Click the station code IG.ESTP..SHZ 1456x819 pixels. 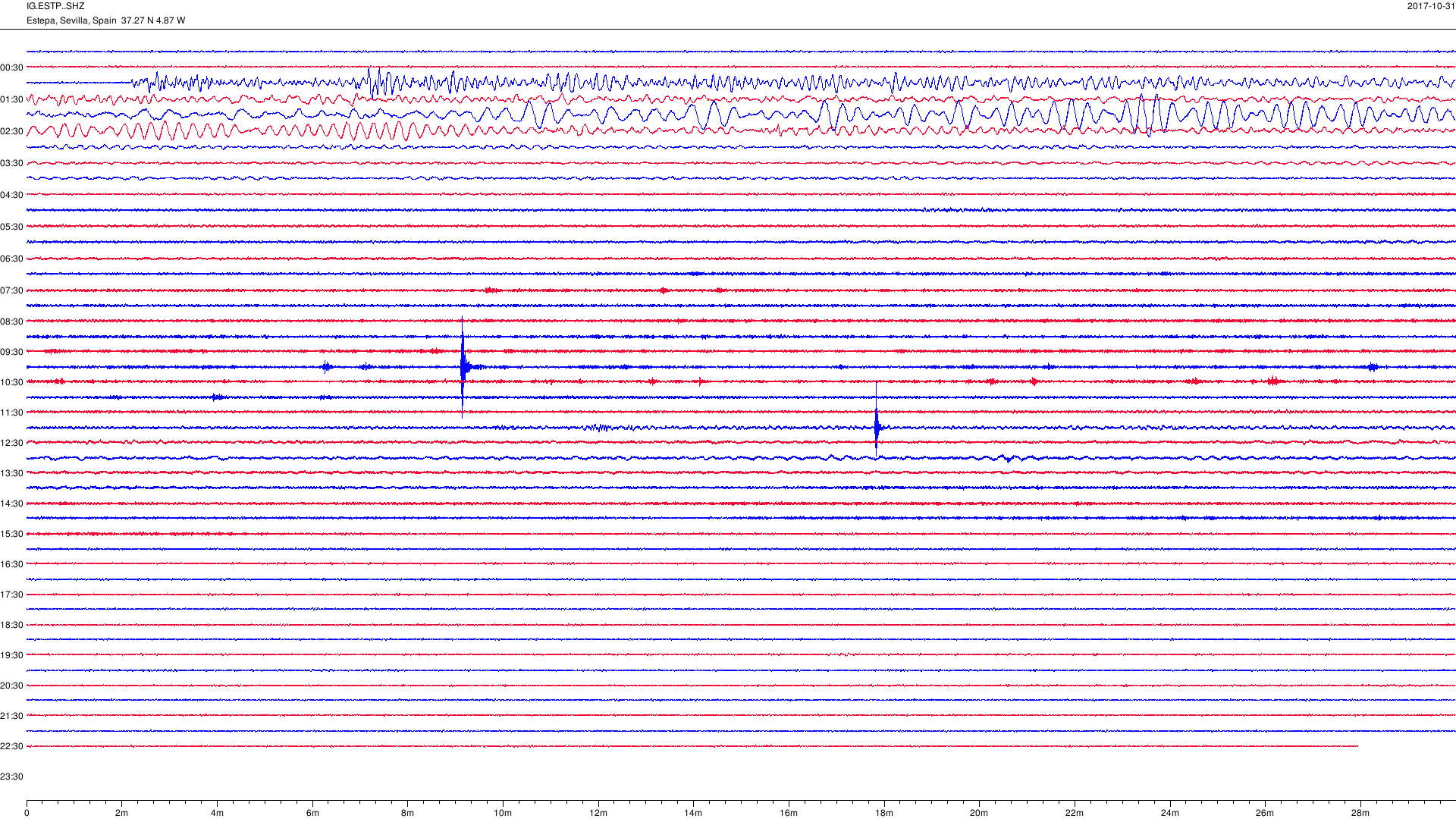click(x=55, y=6)
